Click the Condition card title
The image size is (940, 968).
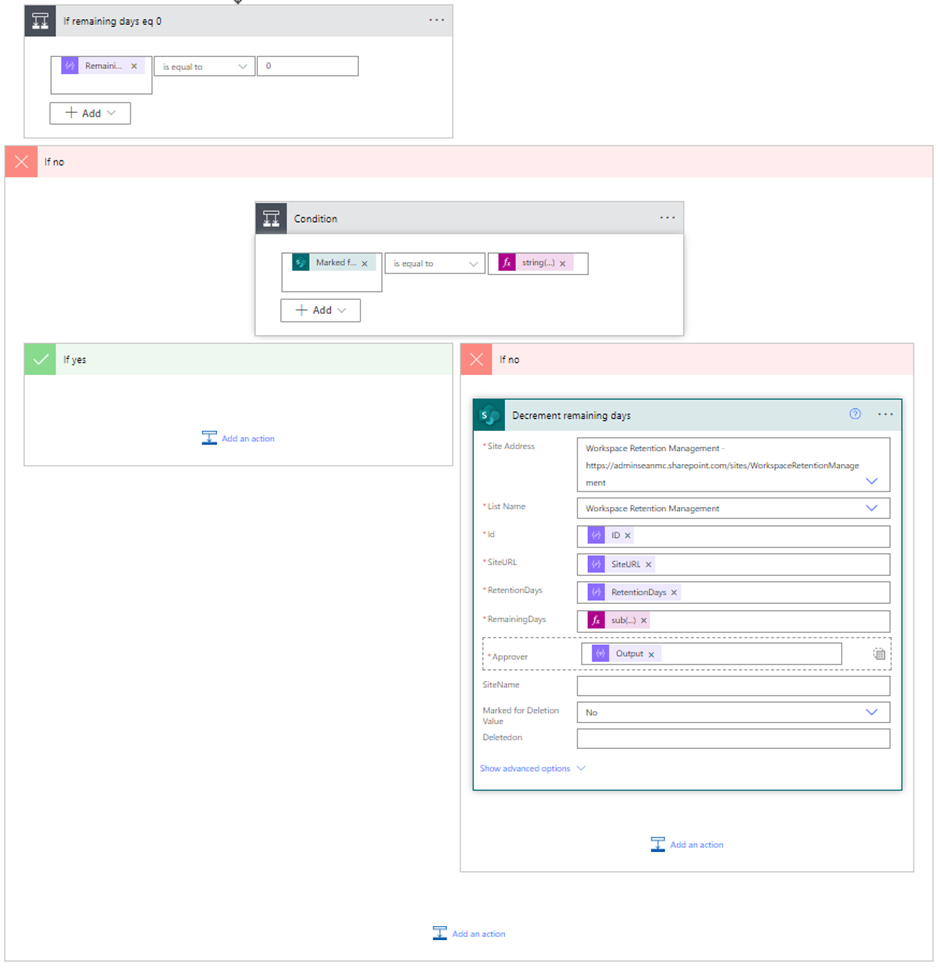(315, 219)
